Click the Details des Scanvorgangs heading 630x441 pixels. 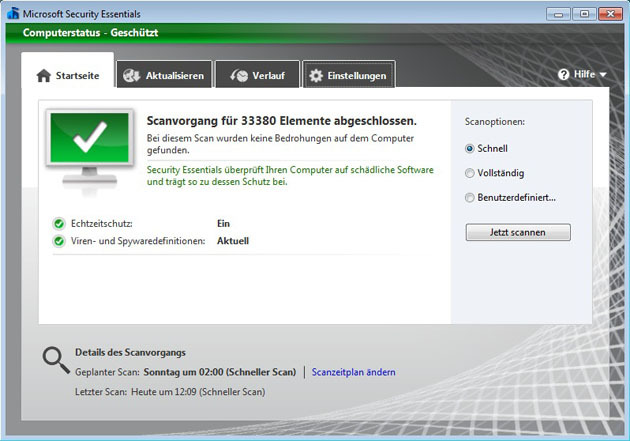pyautogui.click(x=130, y=353)
